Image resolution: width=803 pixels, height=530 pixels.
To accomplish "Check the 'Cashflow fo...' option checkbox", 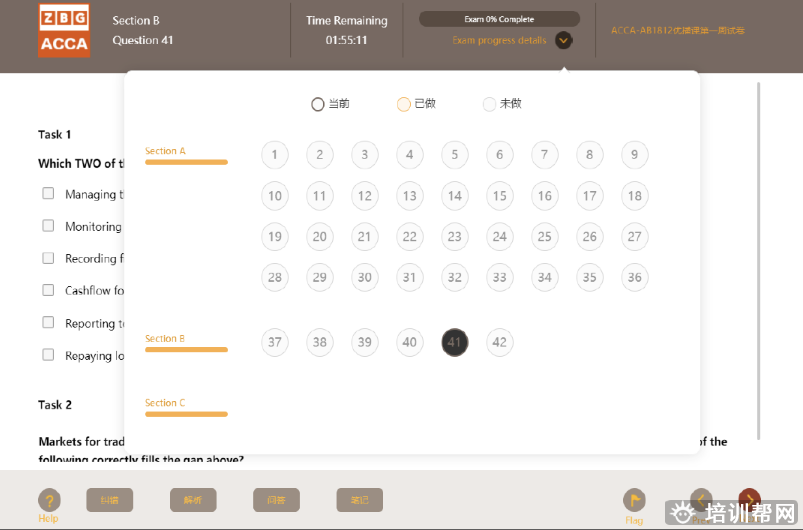I will click(48, 290).
